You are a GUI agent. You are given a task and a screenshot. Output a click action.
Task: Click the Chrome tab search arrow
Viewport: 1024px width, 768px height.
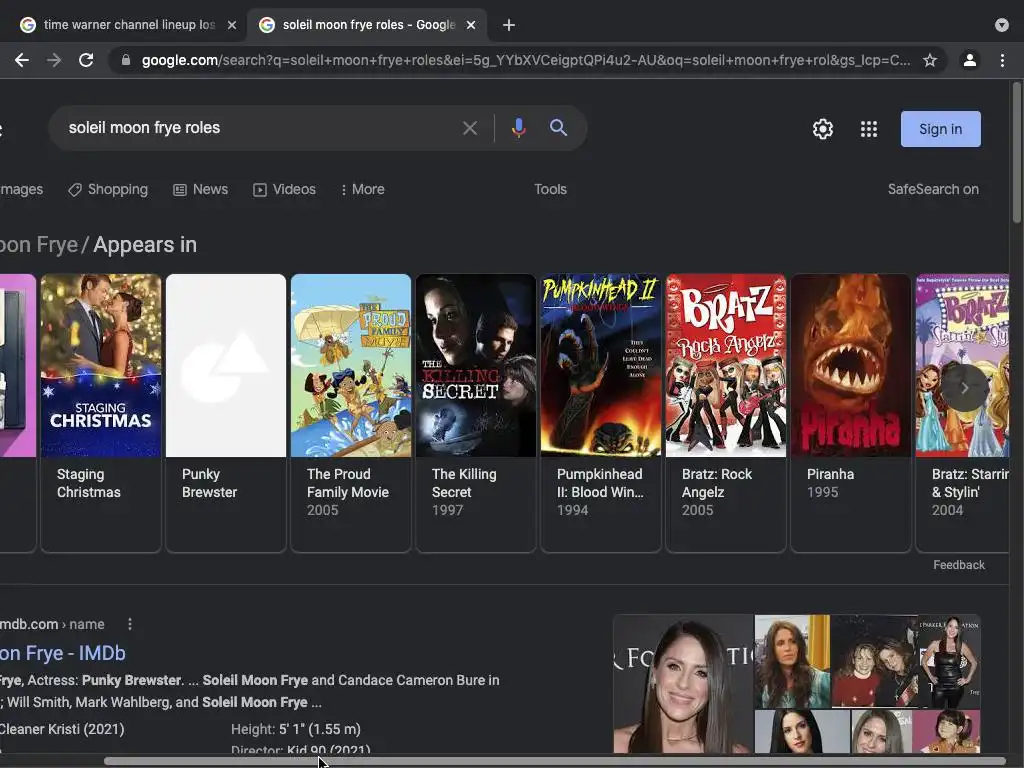click(x=1002, y=25)
